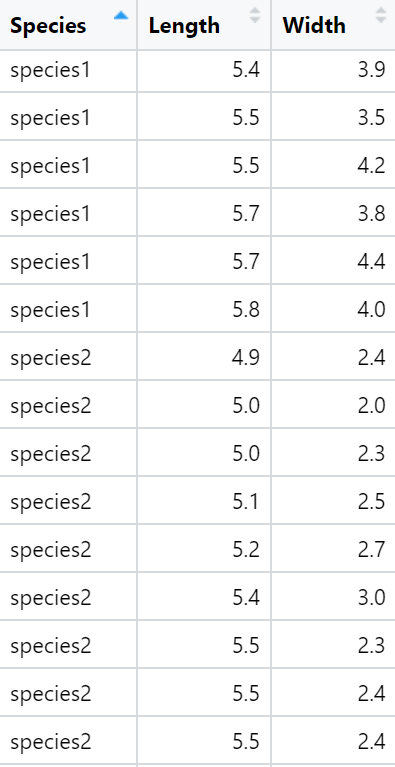Click the Length cell showing 5.1

click(x=204, y=501)
